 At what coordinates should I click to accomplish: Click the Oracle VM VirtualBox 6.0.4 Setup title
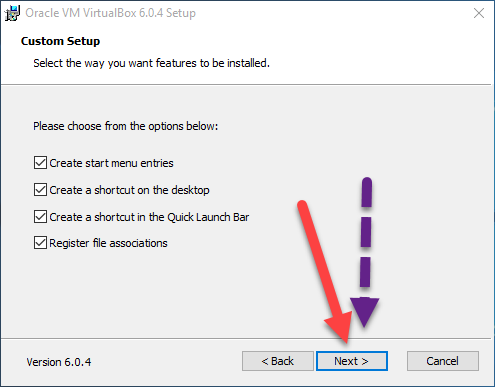click(x=110, y=13)
